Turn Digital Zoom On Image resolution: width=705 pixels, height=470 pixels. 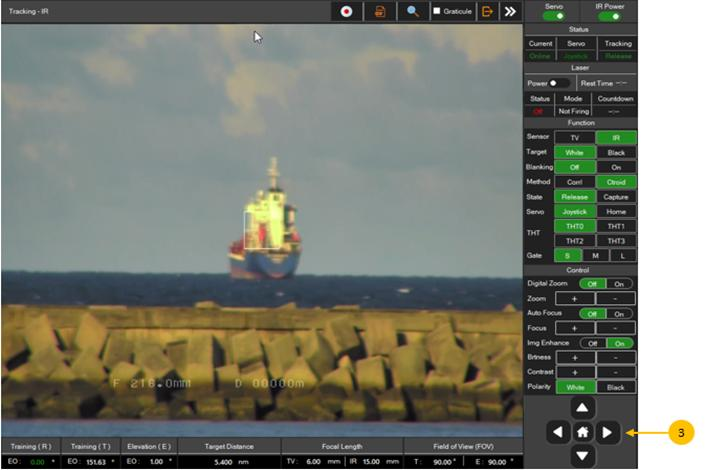click(x=620, y=284)
